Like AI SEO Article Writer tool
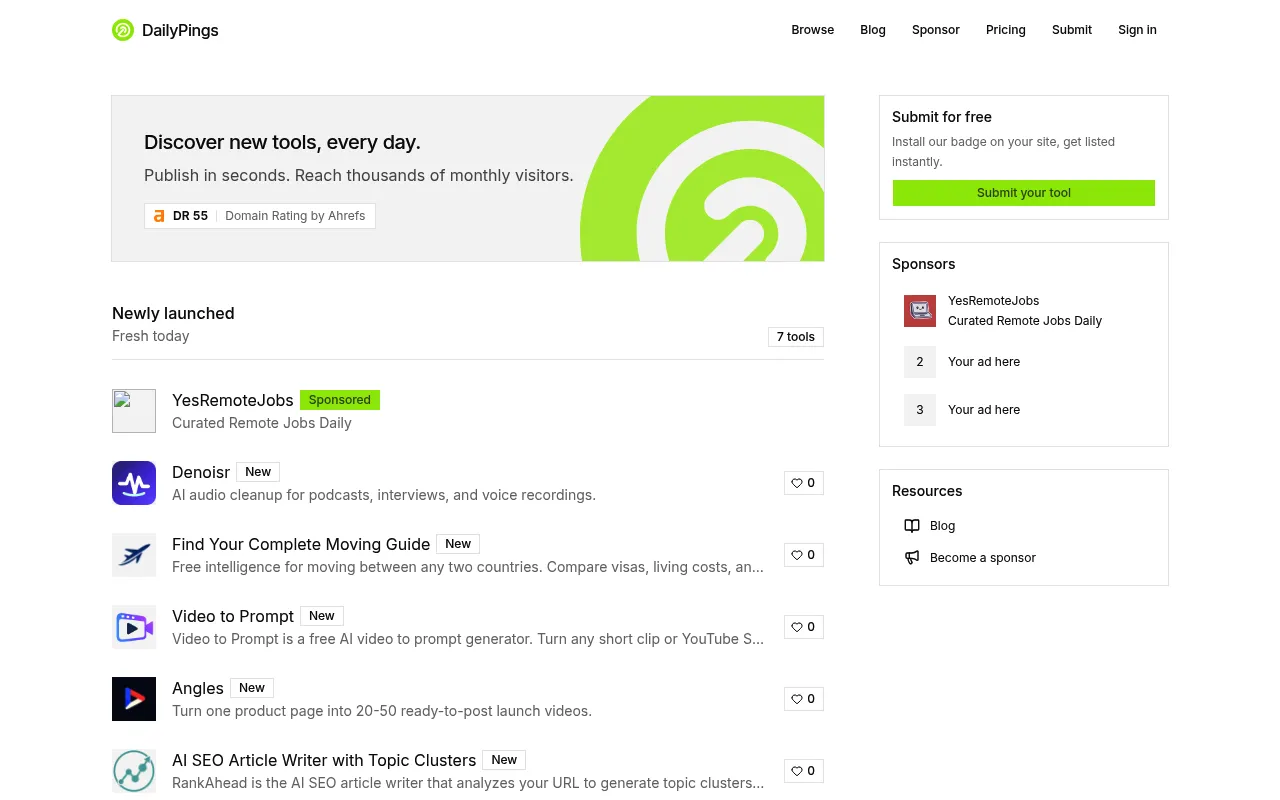1280x800 pixels. click(804, 771)
